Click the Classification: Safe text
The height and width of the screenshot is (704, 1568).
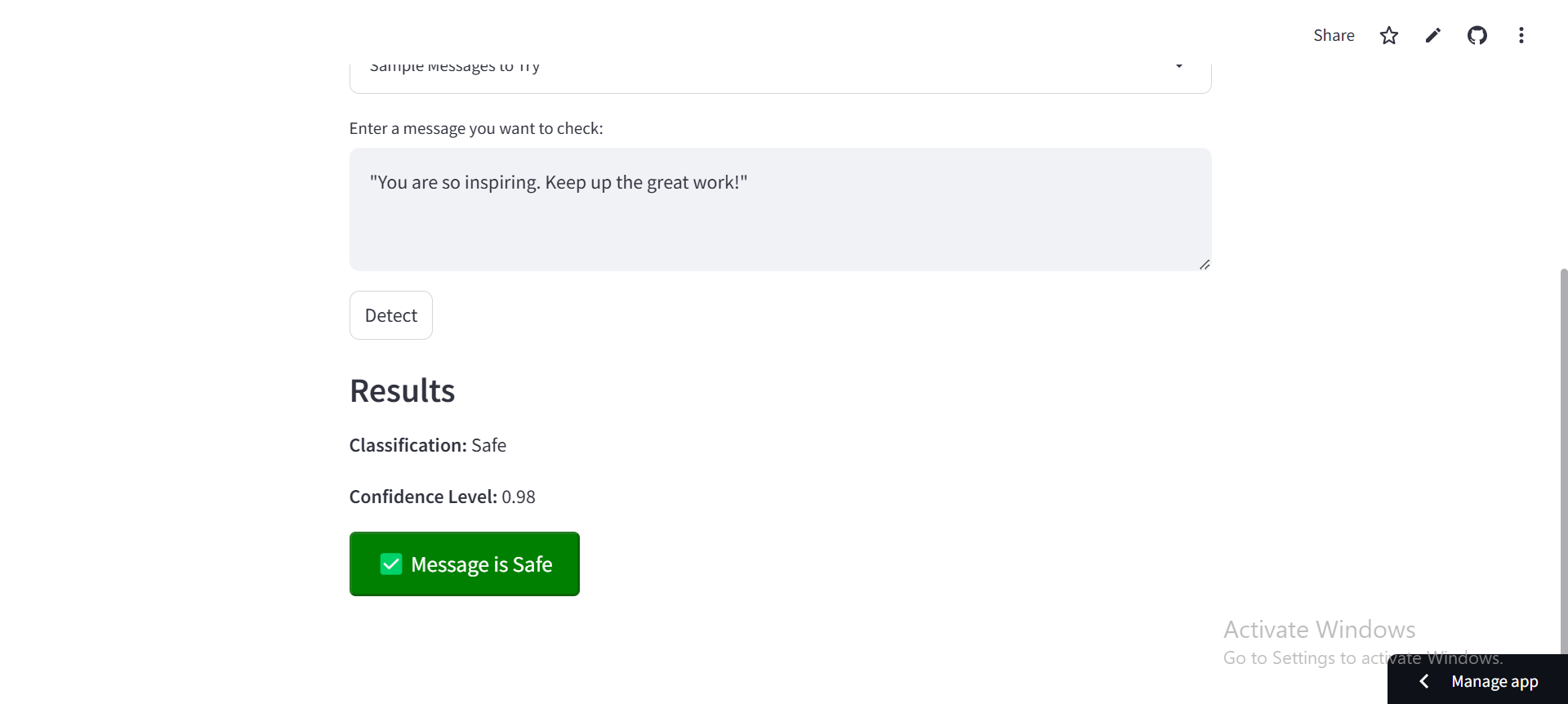[x=427, y=445]
